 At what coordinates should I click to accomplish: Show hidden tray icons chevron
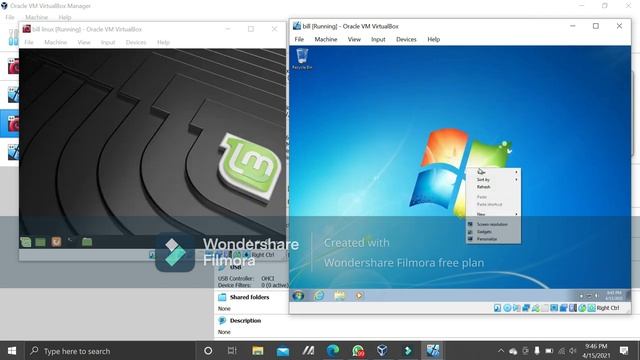click(x=501, y=351)
